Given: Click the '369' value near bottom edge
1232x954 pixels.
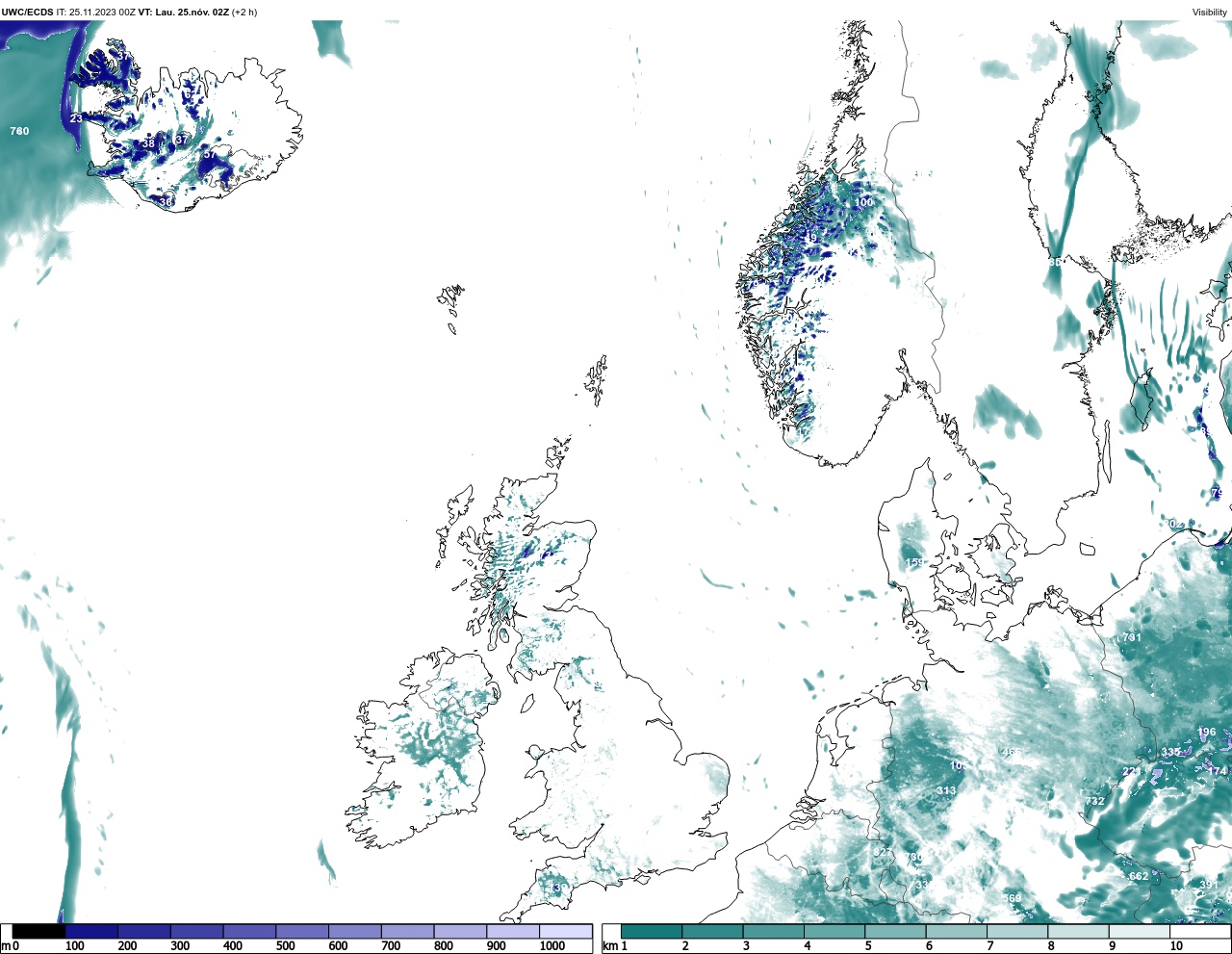Looking at the screenshot, I should pos(1012,898).
